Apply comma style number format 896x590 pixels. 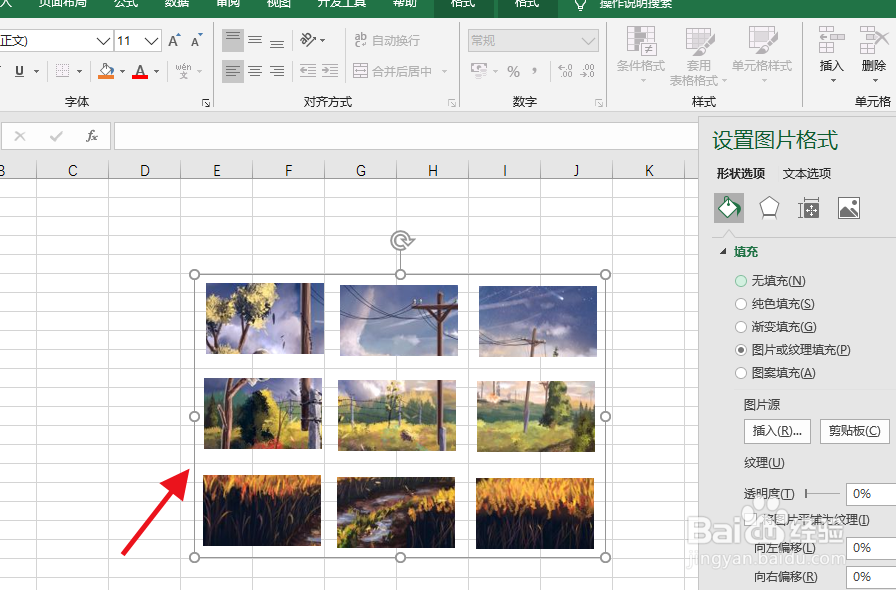[x=534, y=71]
